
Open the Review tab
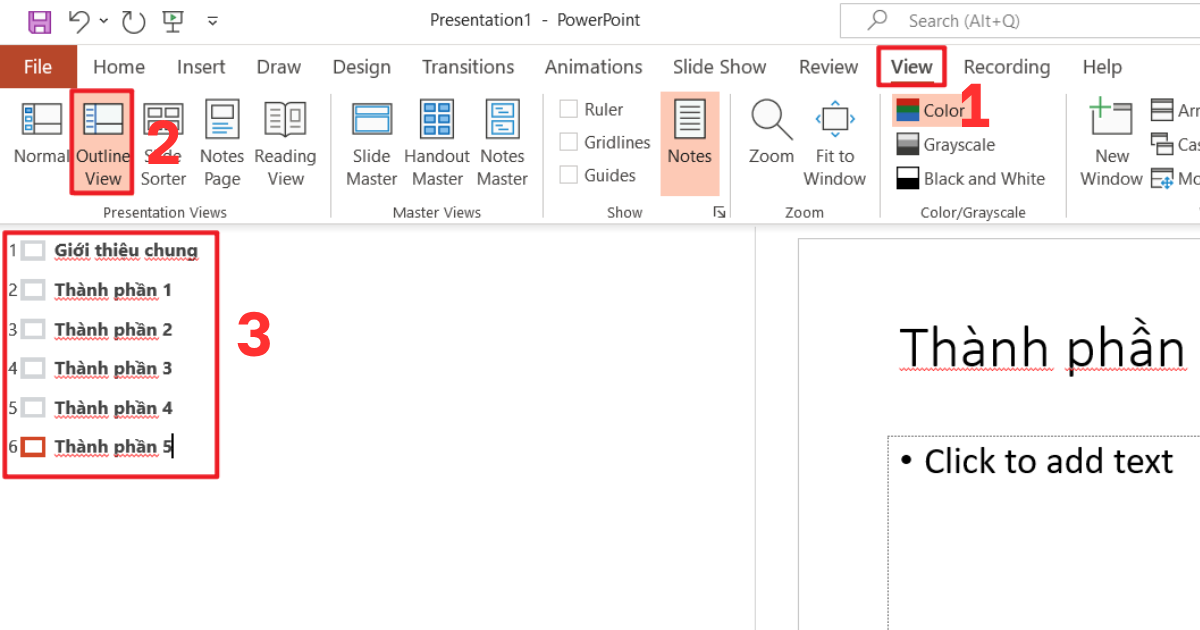828,67
